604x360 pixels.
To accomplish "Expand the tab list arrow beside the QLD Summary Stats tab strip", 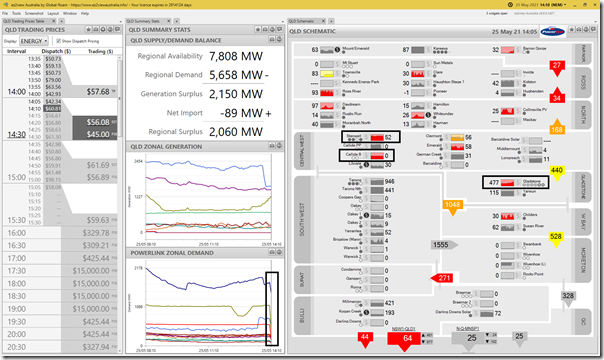I will tap(177, 21).
